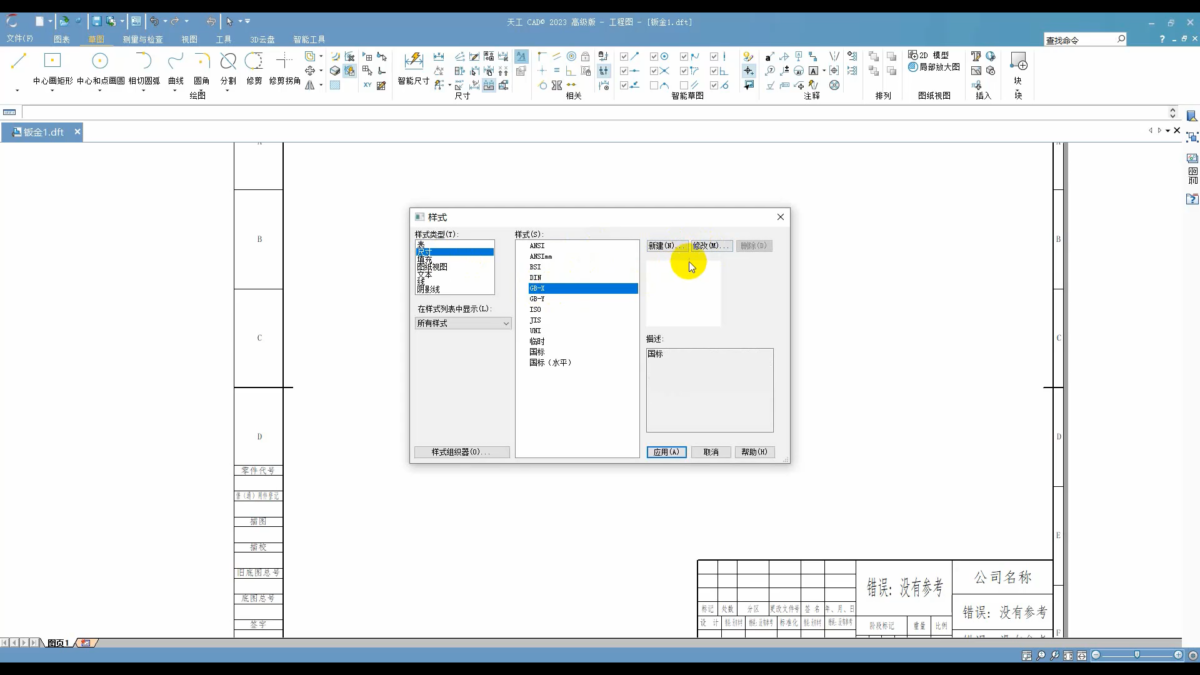
Task: Toggle the circle-center checkbox in 智能草图
Action: pyautogui.click(x=655, y=56)
